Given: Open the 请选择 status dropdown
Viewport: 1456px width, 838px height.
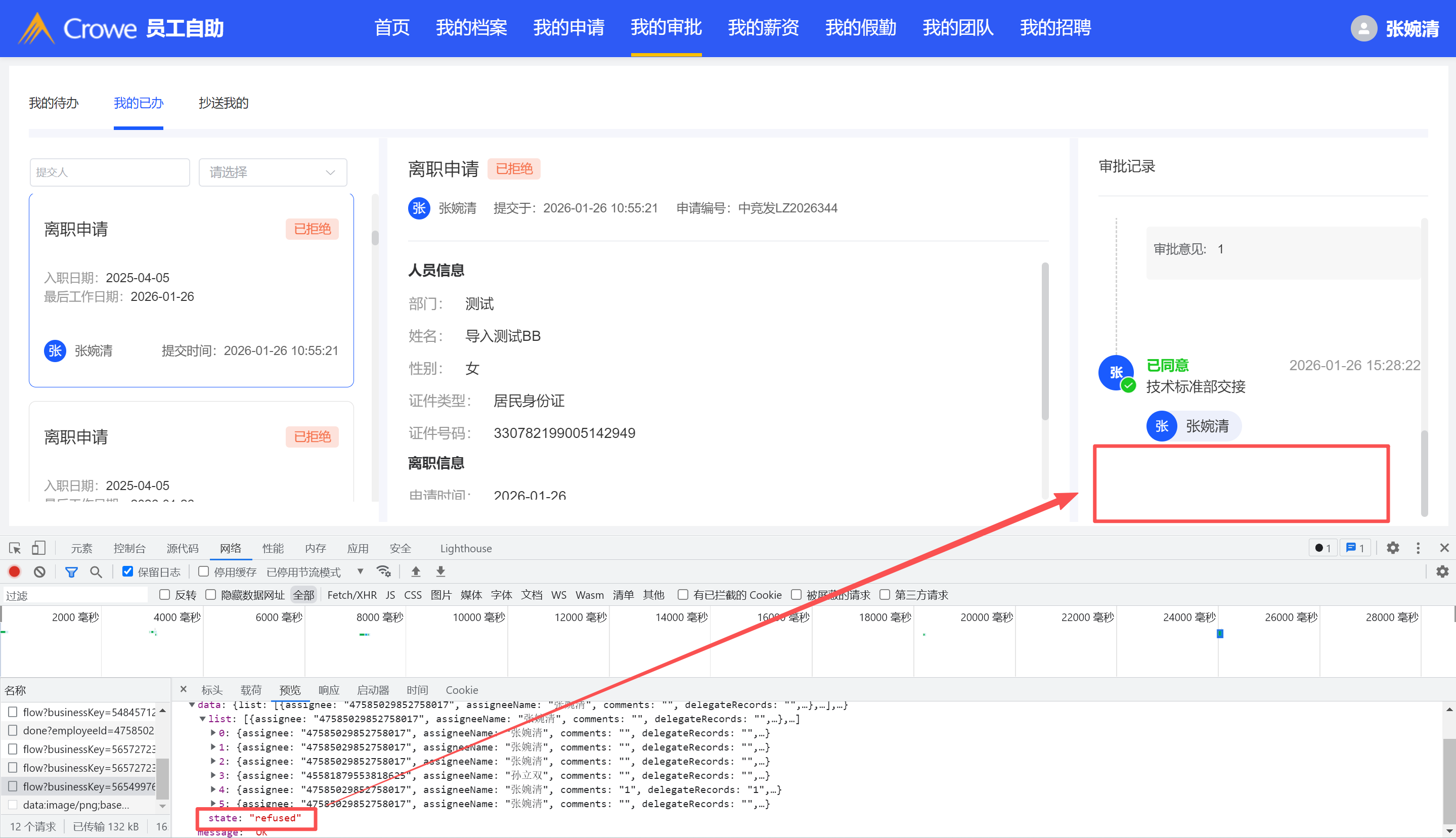Looking at the screenshot, I should point(272,172).
